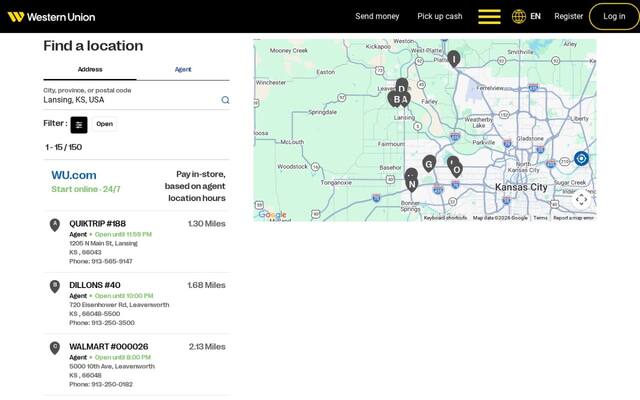Viewport: 640px width, 400px height.
Task: Open Pick up cash in header
Action: coord(440,16)
